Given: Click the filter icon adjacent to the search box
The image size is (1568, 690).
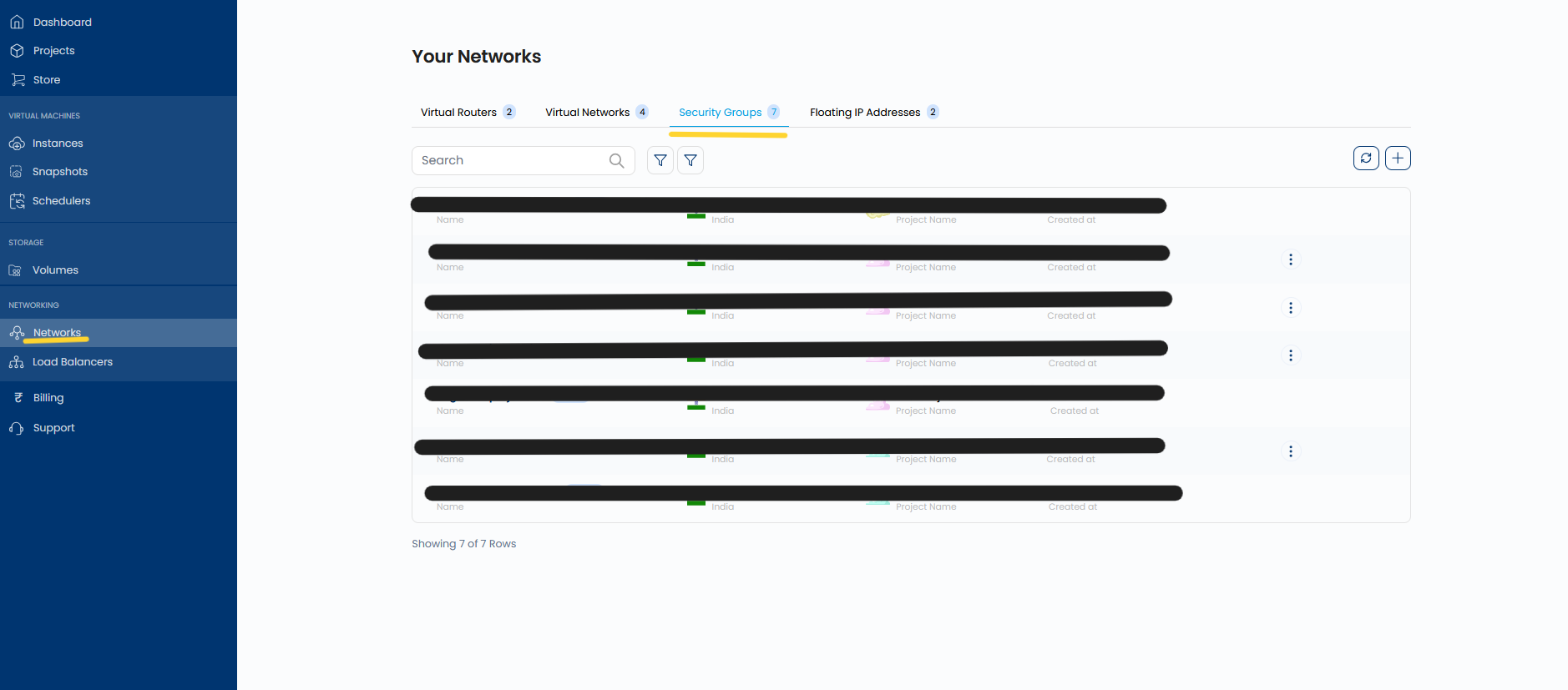Looking at the screenshot, I should point(660,160).
